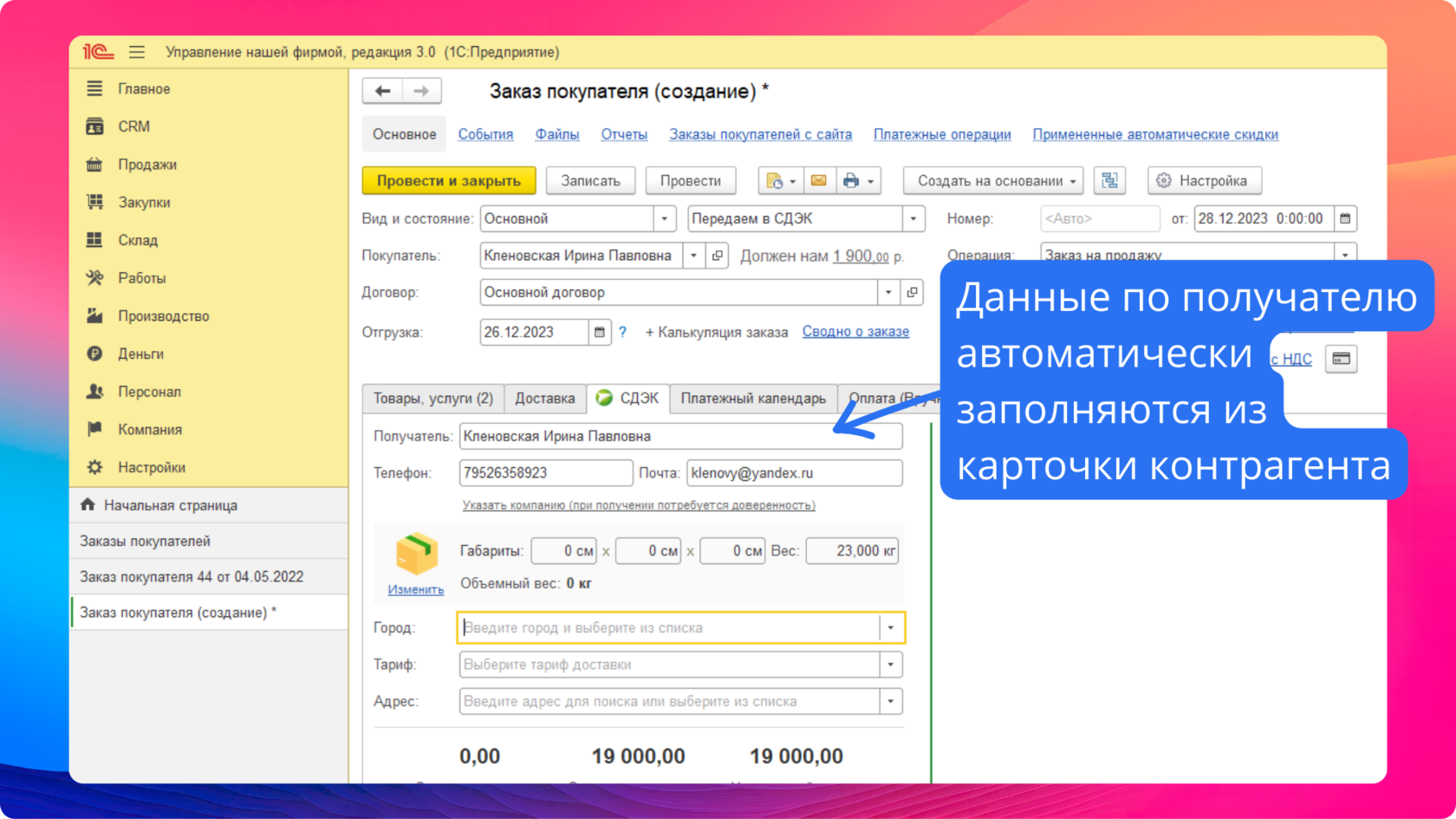This screenshot has height=819, width=1456.
Task: Click the printer icon in toolbar
Action: (850, 181)
